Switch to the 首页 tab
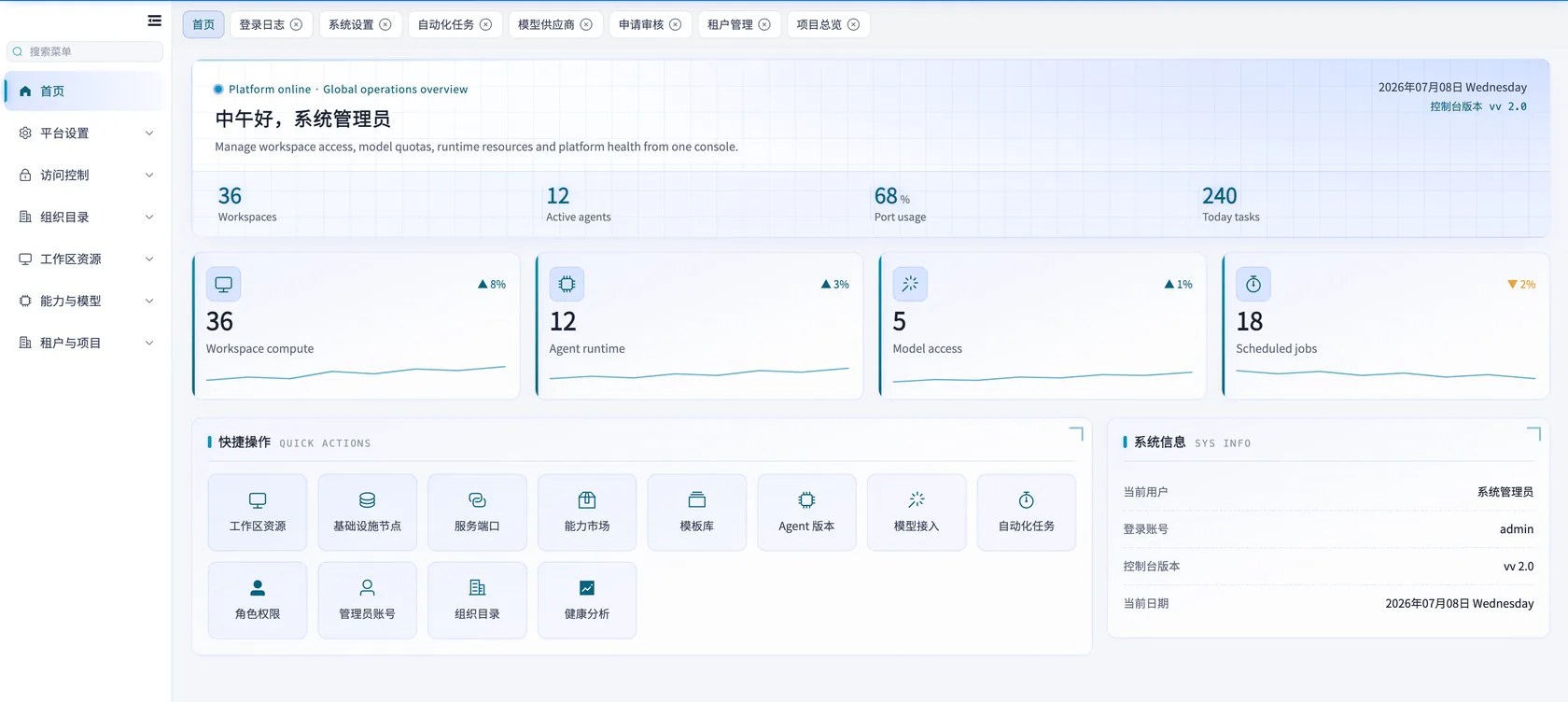The width and height of the screenshot is (1568, 702). pyautogui.click(x=203, y=25)
